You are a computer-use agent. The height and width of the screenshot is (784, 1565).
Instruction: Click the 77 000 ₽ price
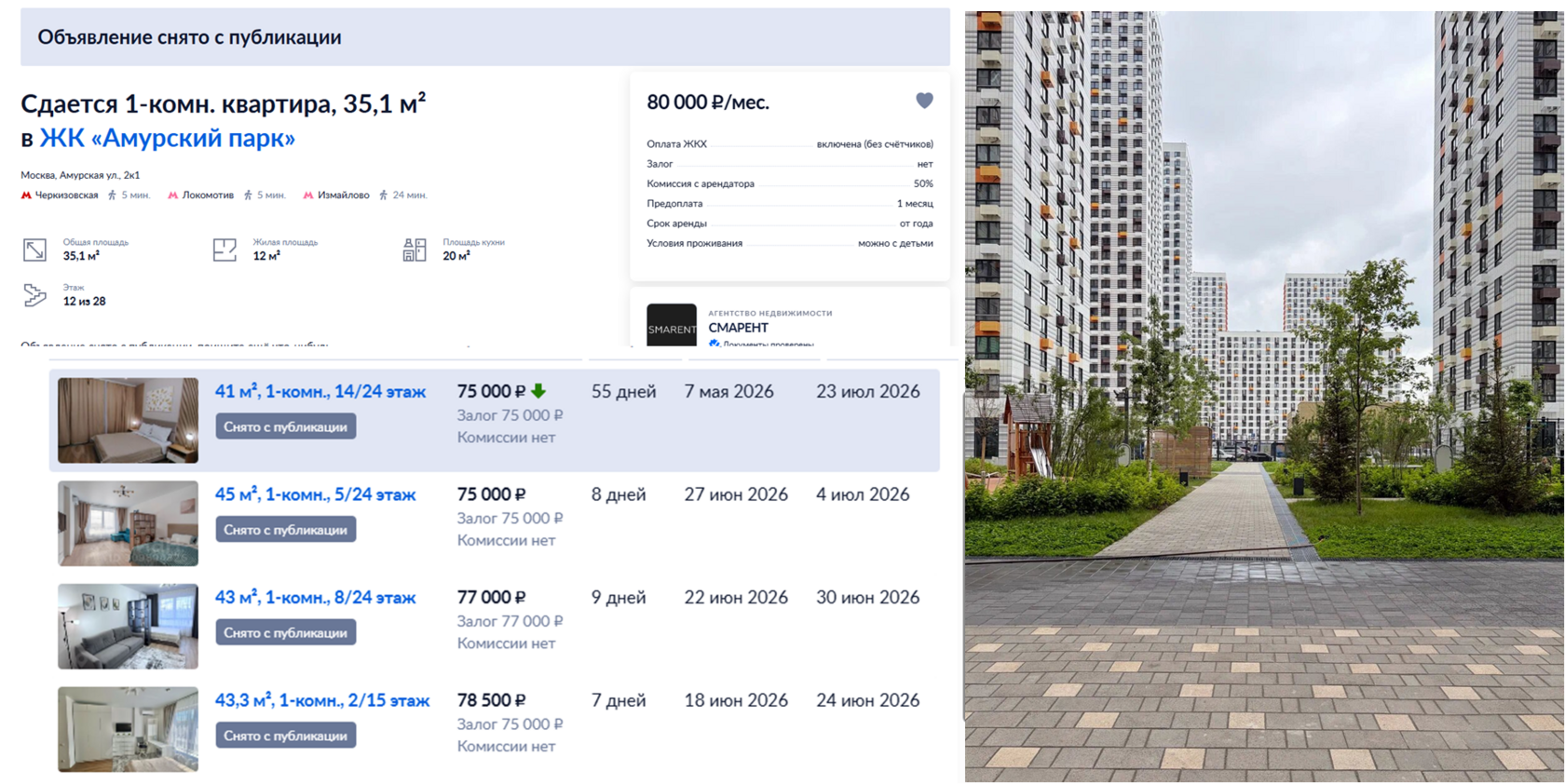491,598
